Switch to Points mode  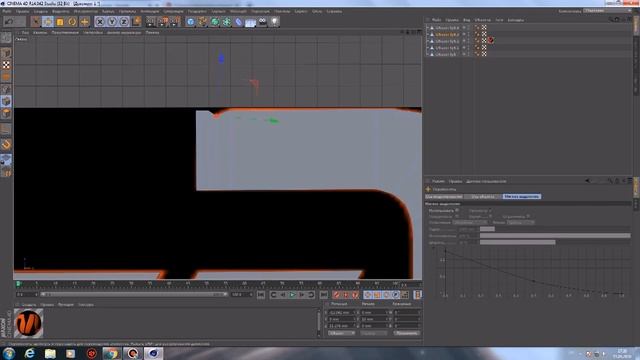point(6,89)
